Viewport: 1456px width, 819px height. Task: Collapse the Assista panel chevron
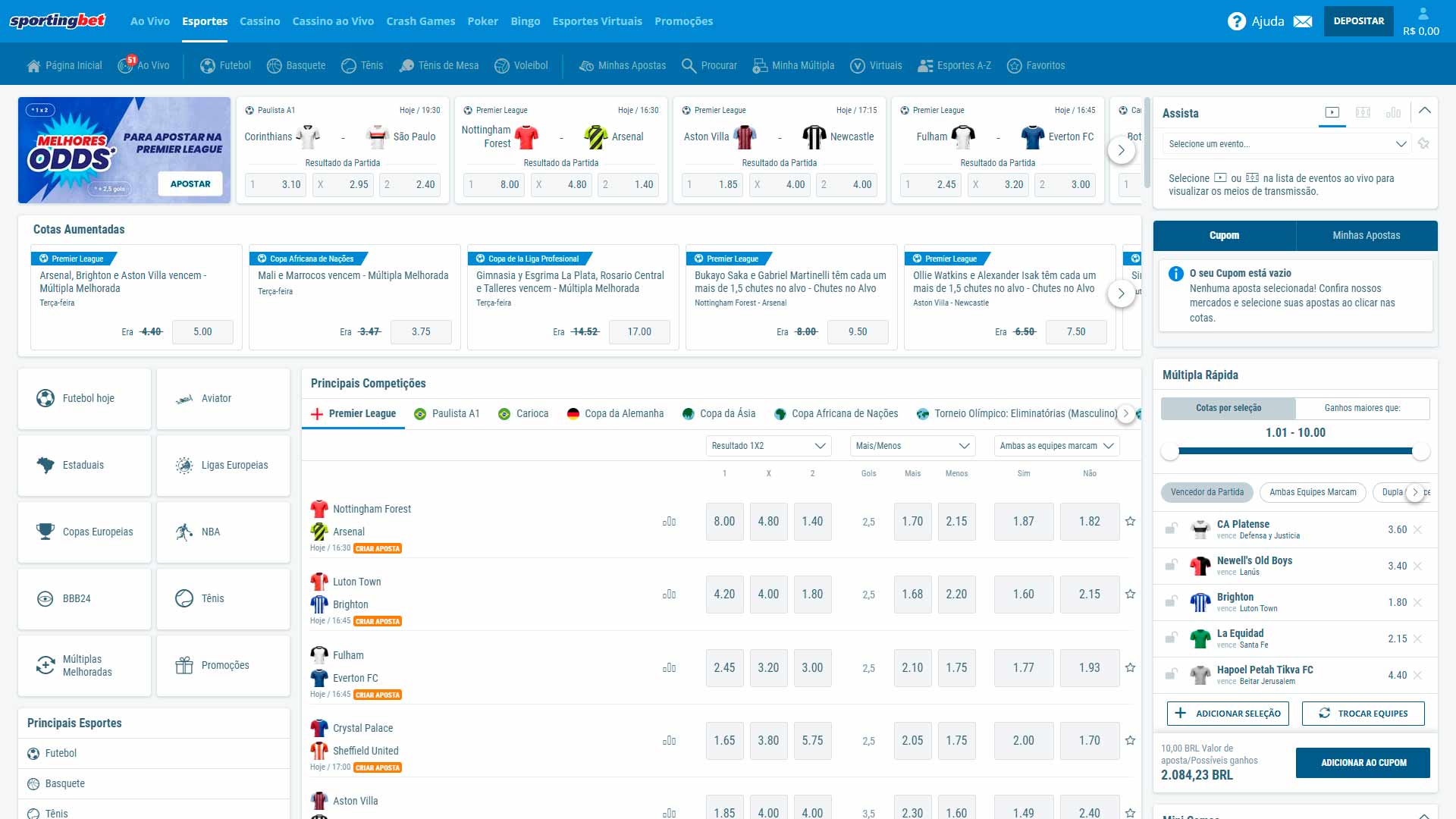click(1425, 111)
